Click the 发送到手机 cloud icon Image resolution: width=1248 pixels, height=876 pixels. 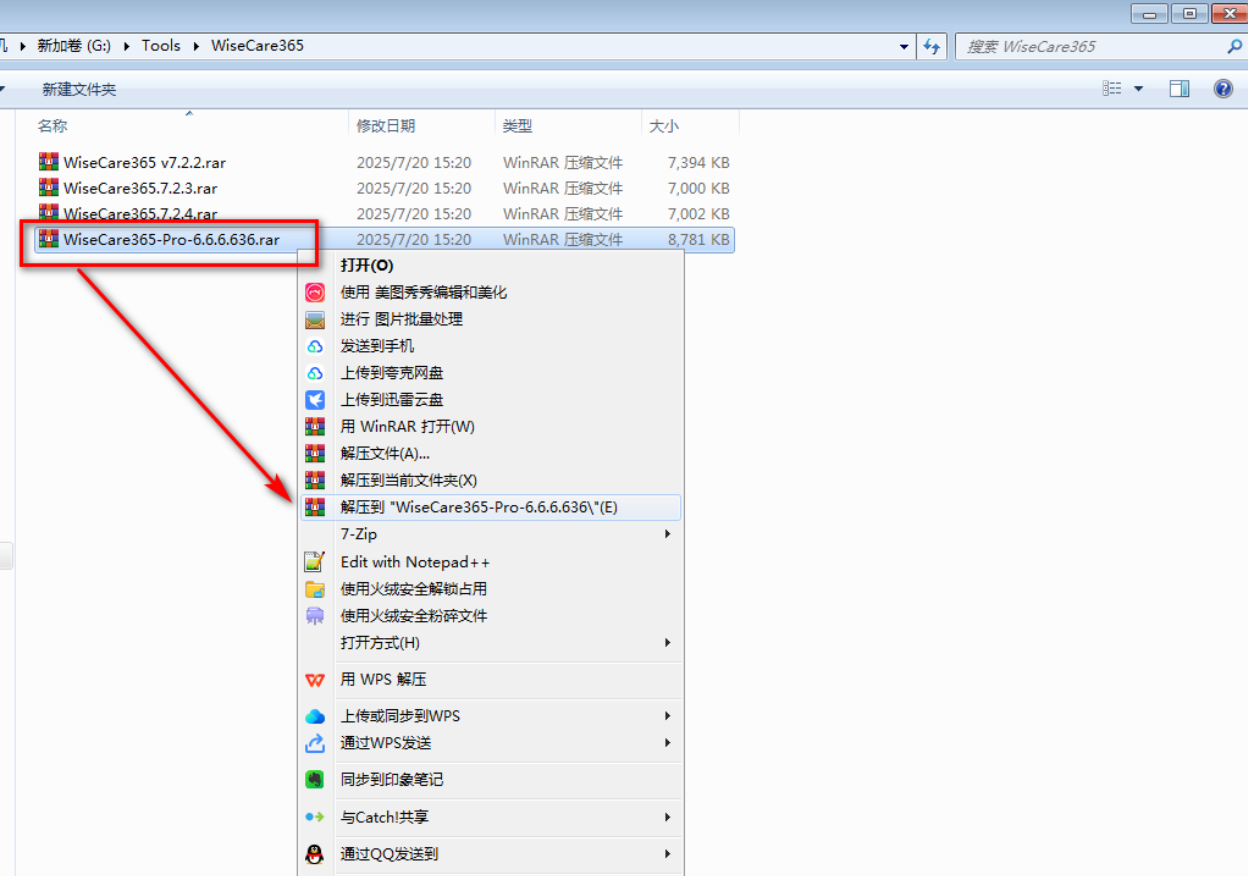coord(315,347)
